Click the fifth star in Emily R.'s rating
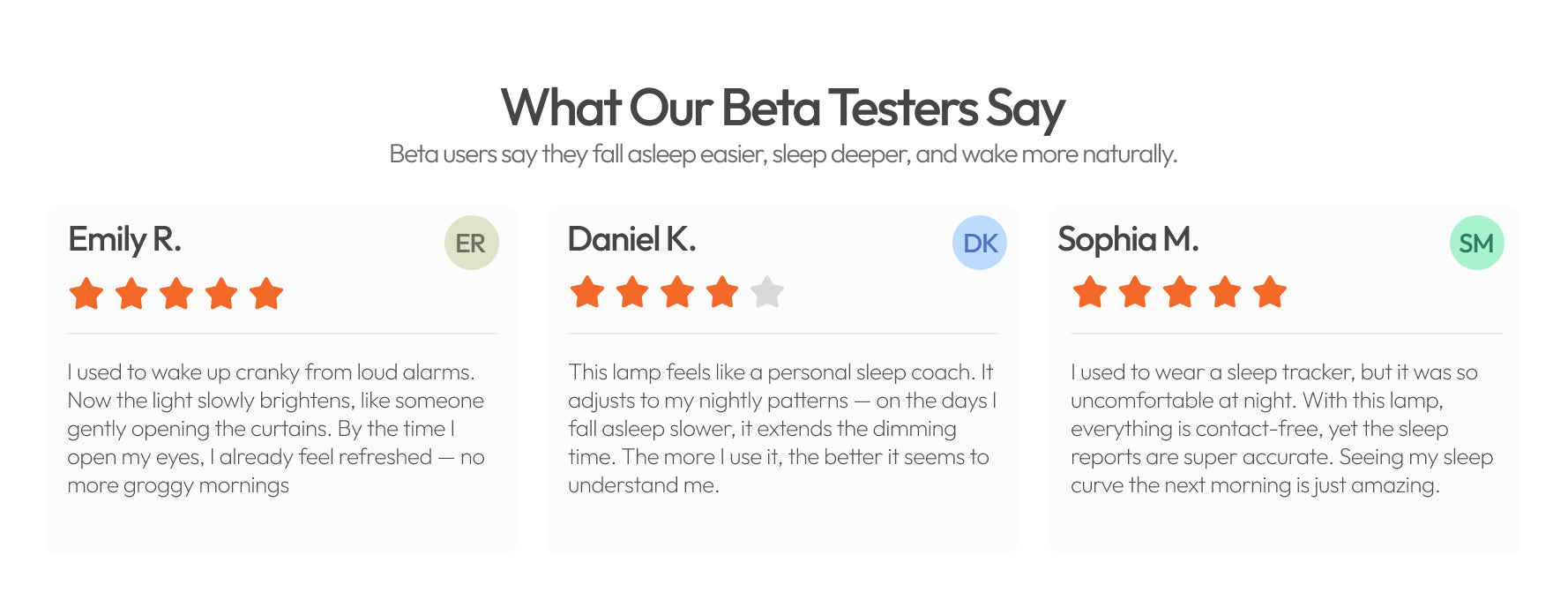1568x600 pixels. 266,294
